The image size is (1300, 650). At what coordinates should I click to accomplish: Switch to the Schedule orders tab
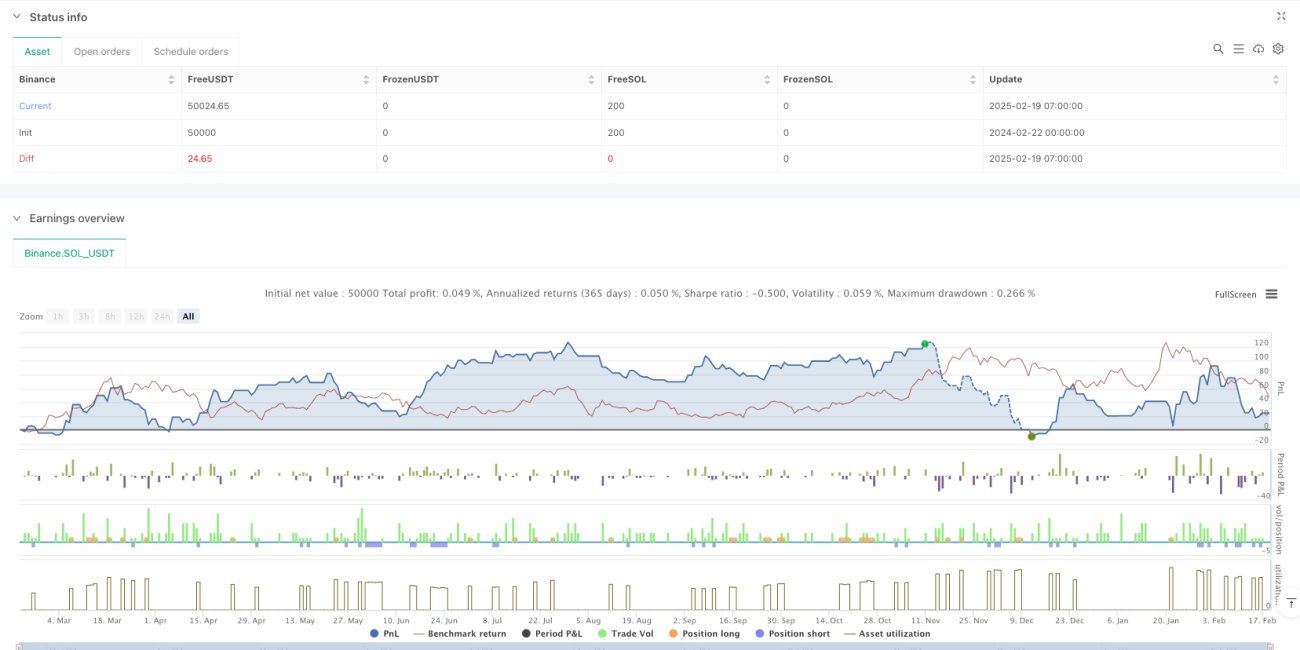[190, 51]
